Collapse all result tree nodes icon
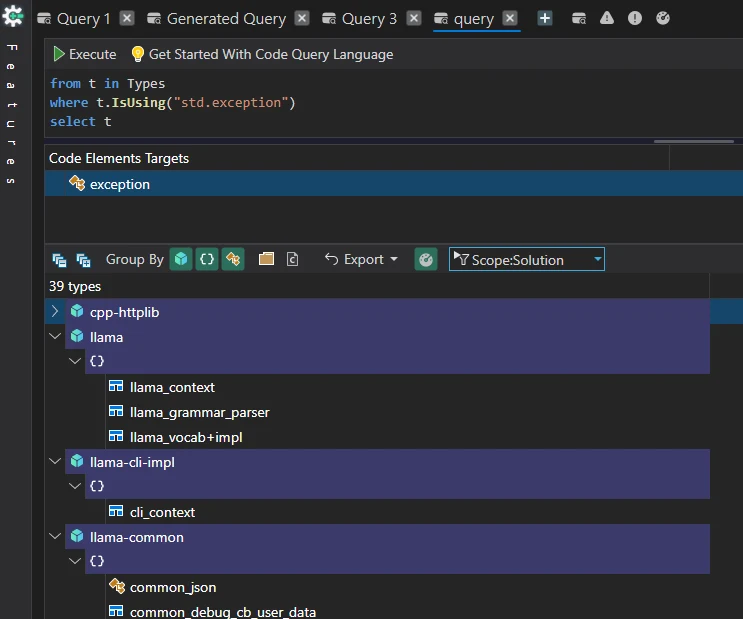The width and height of the screenshot is (743, 619). pos(59,260)
